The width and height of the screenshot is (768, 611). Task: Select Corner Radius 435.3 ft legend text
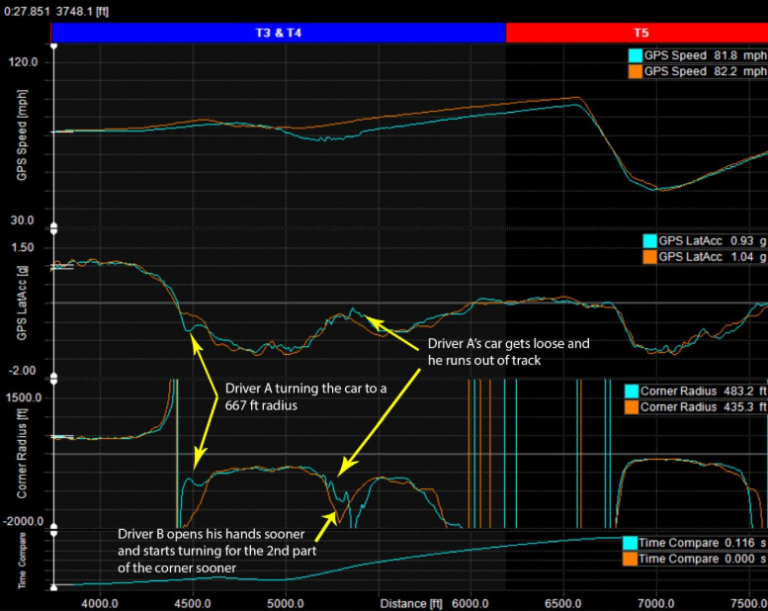703,407
